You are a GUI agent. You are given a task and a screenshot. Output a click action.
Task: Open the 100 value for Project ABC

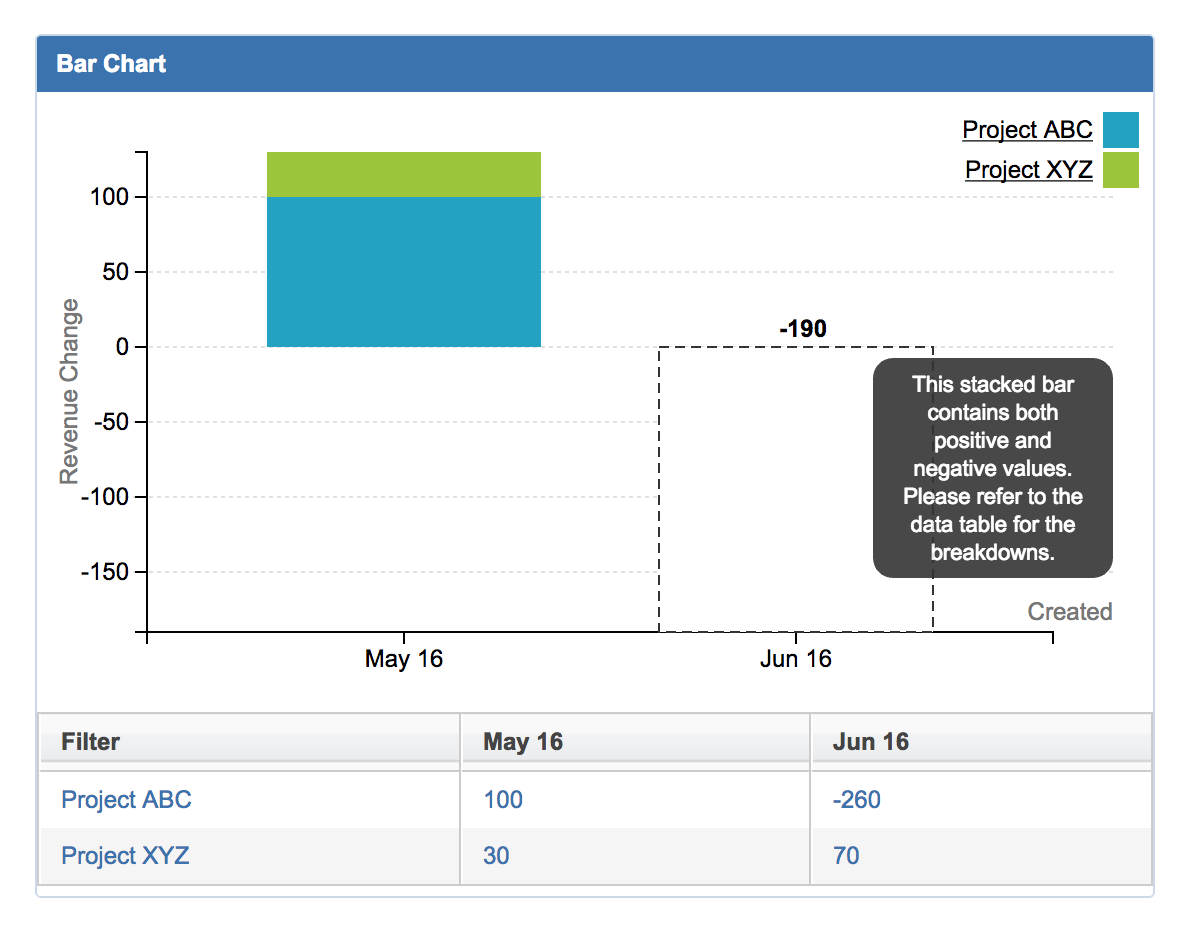pos(503,800)
